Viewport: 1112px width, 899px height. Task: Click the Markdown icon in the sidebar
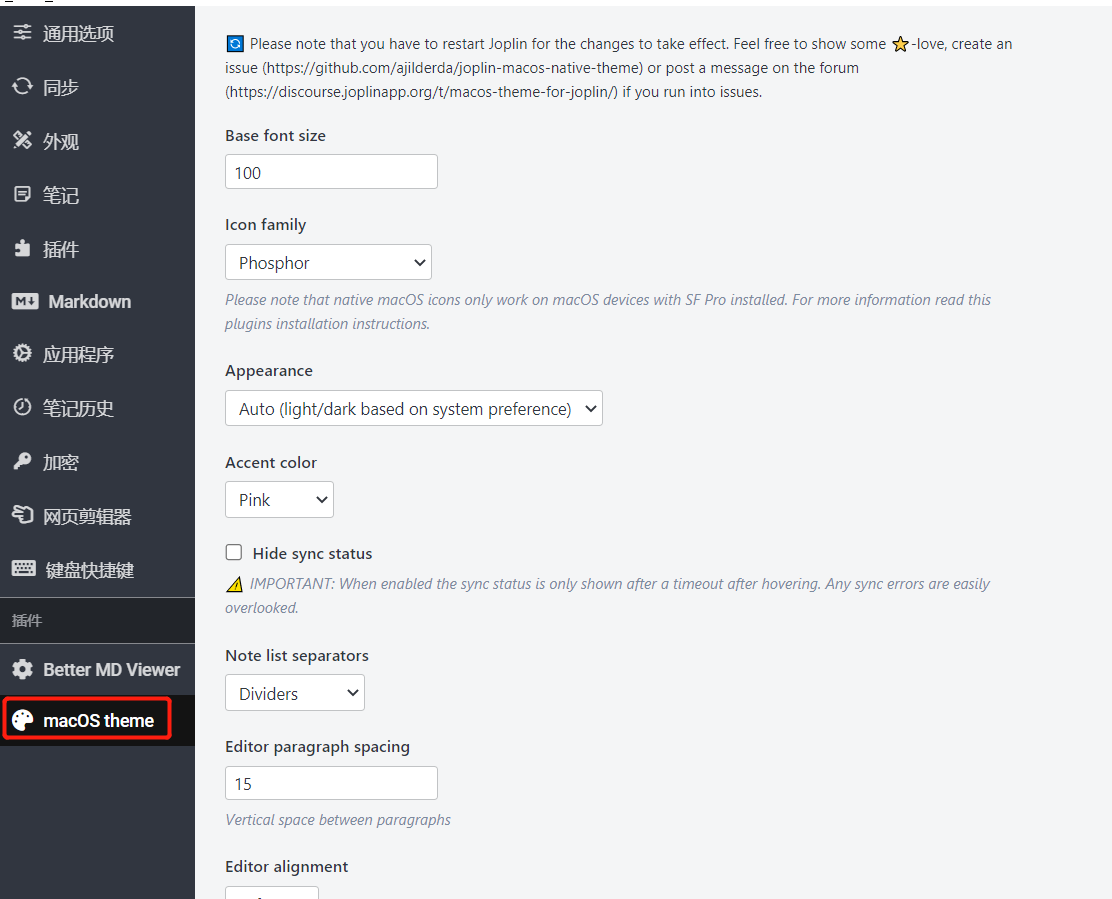[x=25, y=302]
